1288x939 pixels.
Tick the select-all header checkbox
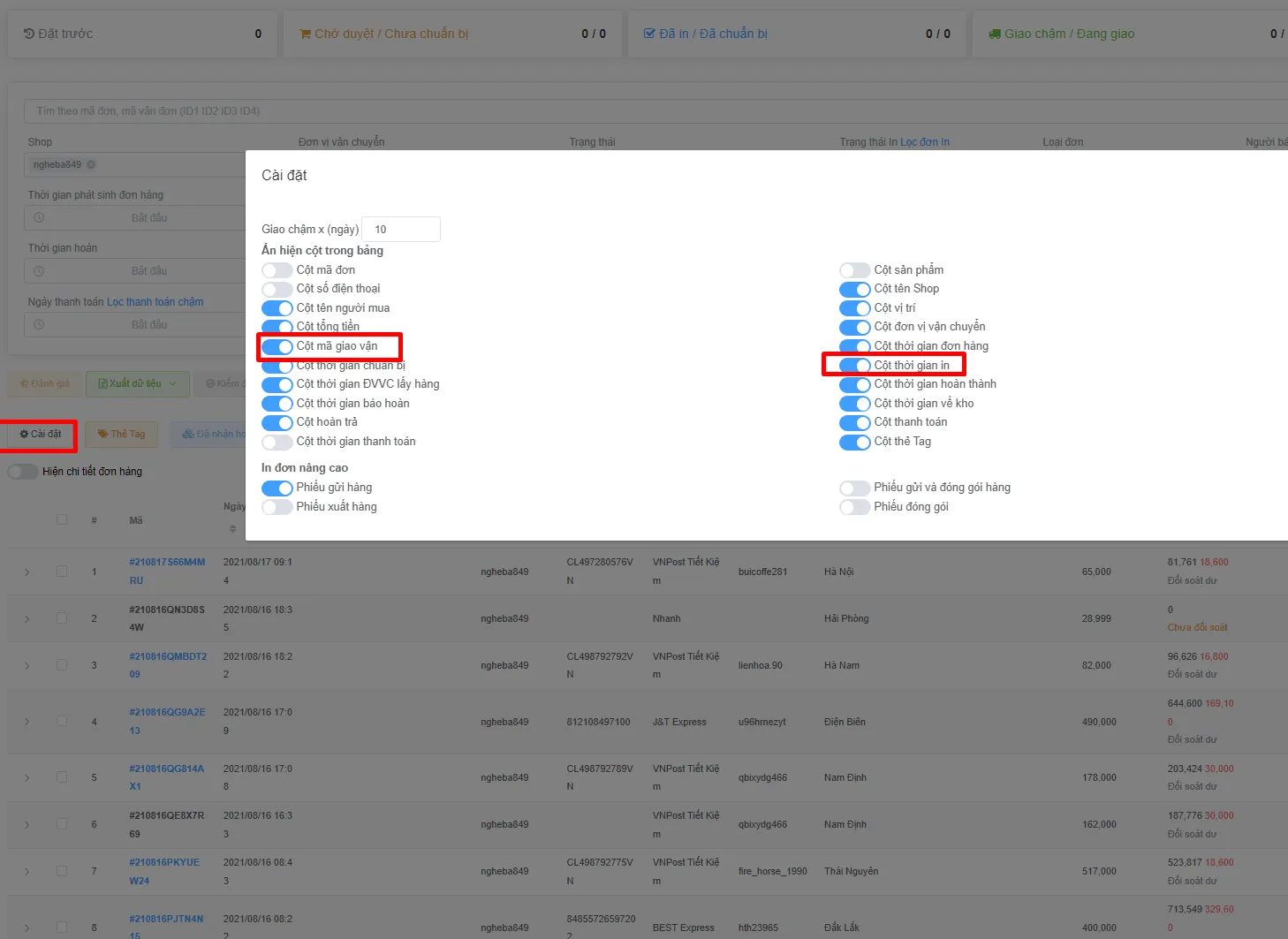tap(62, 519)
